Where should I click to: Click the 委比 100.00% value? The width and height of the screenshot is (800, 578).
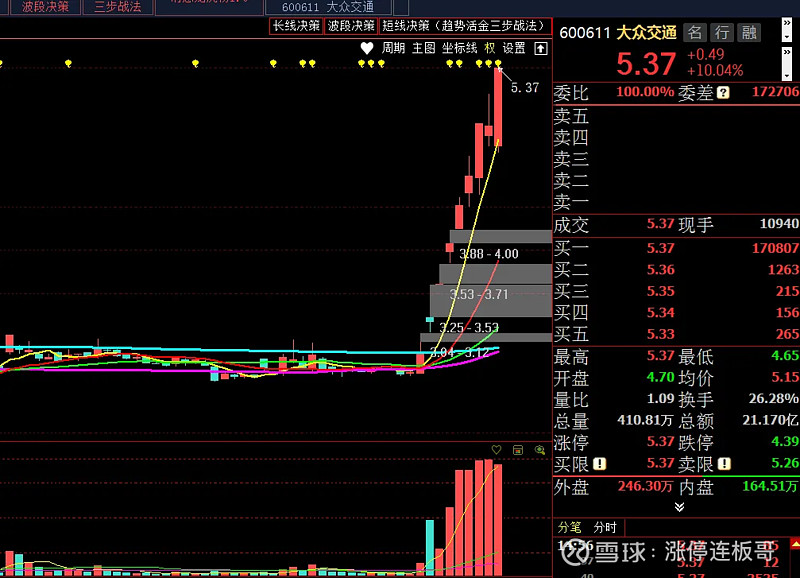[x=645, y=92]
